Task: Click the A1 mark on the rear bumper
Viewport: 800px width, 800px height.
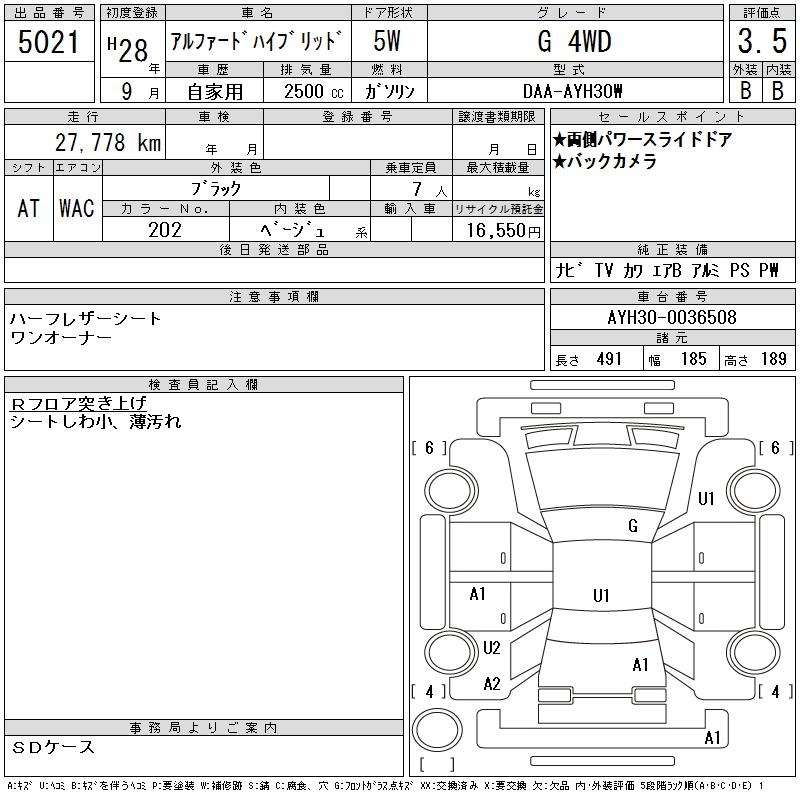Action: click(712, 738)
